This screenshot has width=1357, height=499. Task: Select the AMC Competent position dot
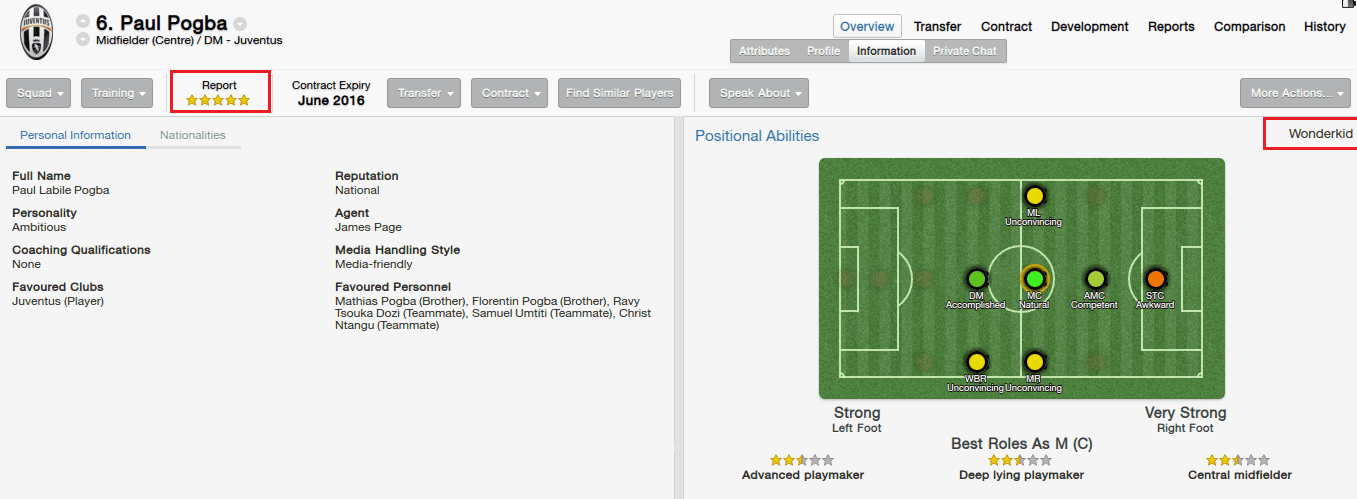(x=1095, y=278)
